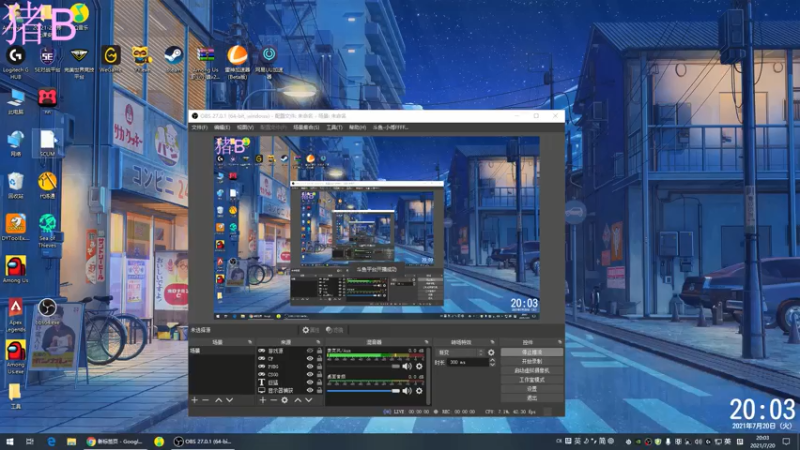This screenshot has width=800, height=450.
Task: Open Filters button above the panels
Action: point(334,330)
